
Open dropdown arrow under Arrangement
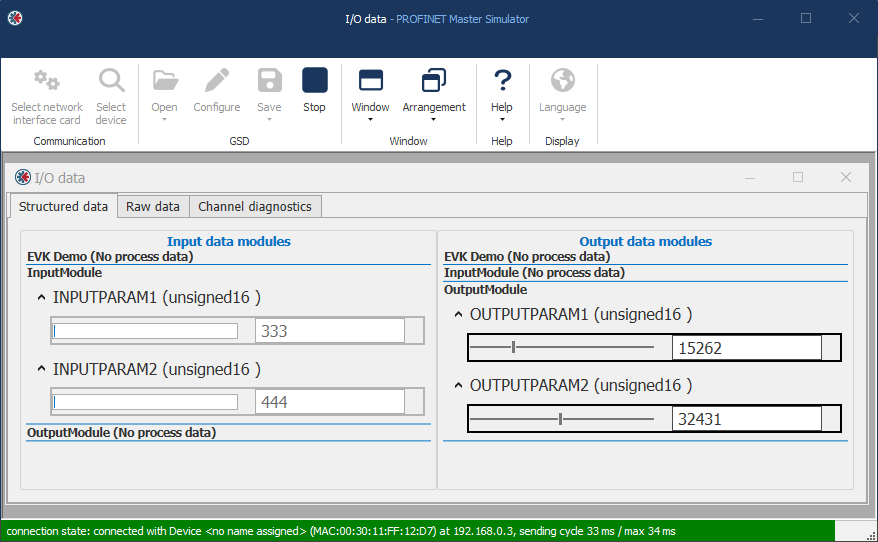pyautogui.click(x=433, y=119)
